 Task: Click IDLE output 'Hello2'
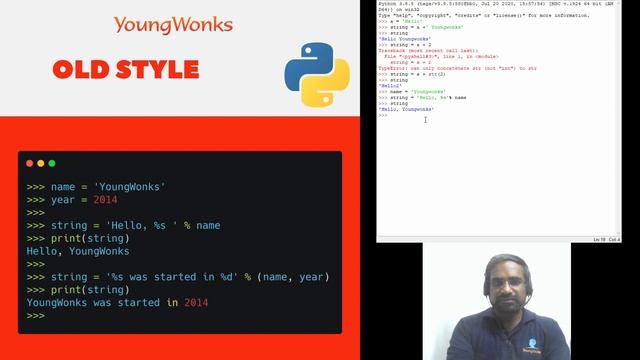tap(390, 86)
